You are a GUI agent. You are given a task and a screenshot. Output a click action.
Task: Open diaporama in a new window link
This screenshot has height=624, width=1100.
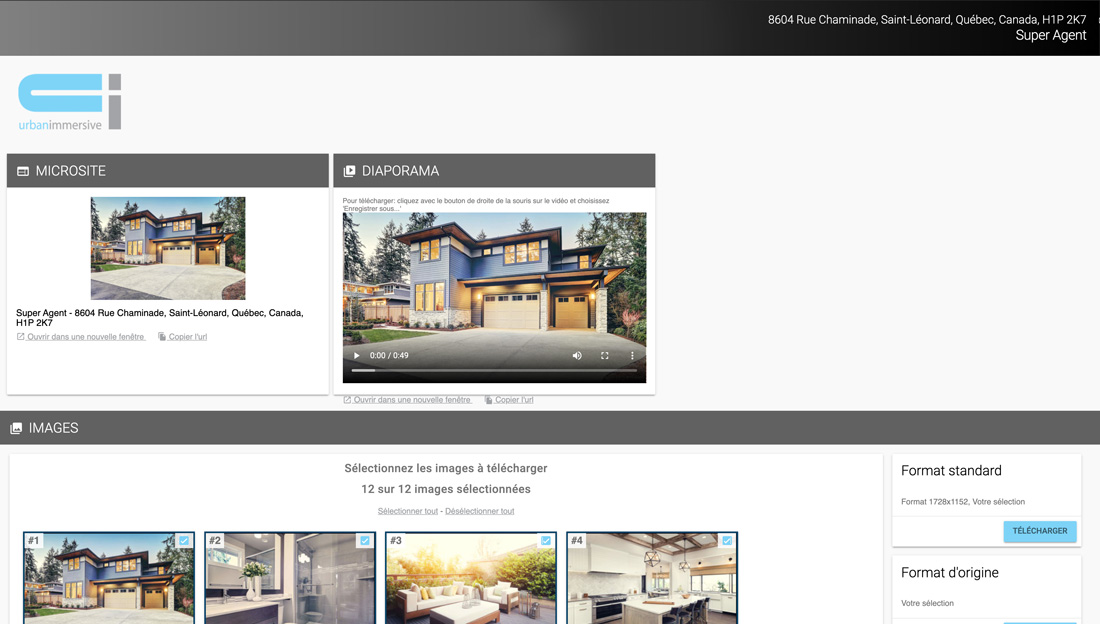click(408, 400)
